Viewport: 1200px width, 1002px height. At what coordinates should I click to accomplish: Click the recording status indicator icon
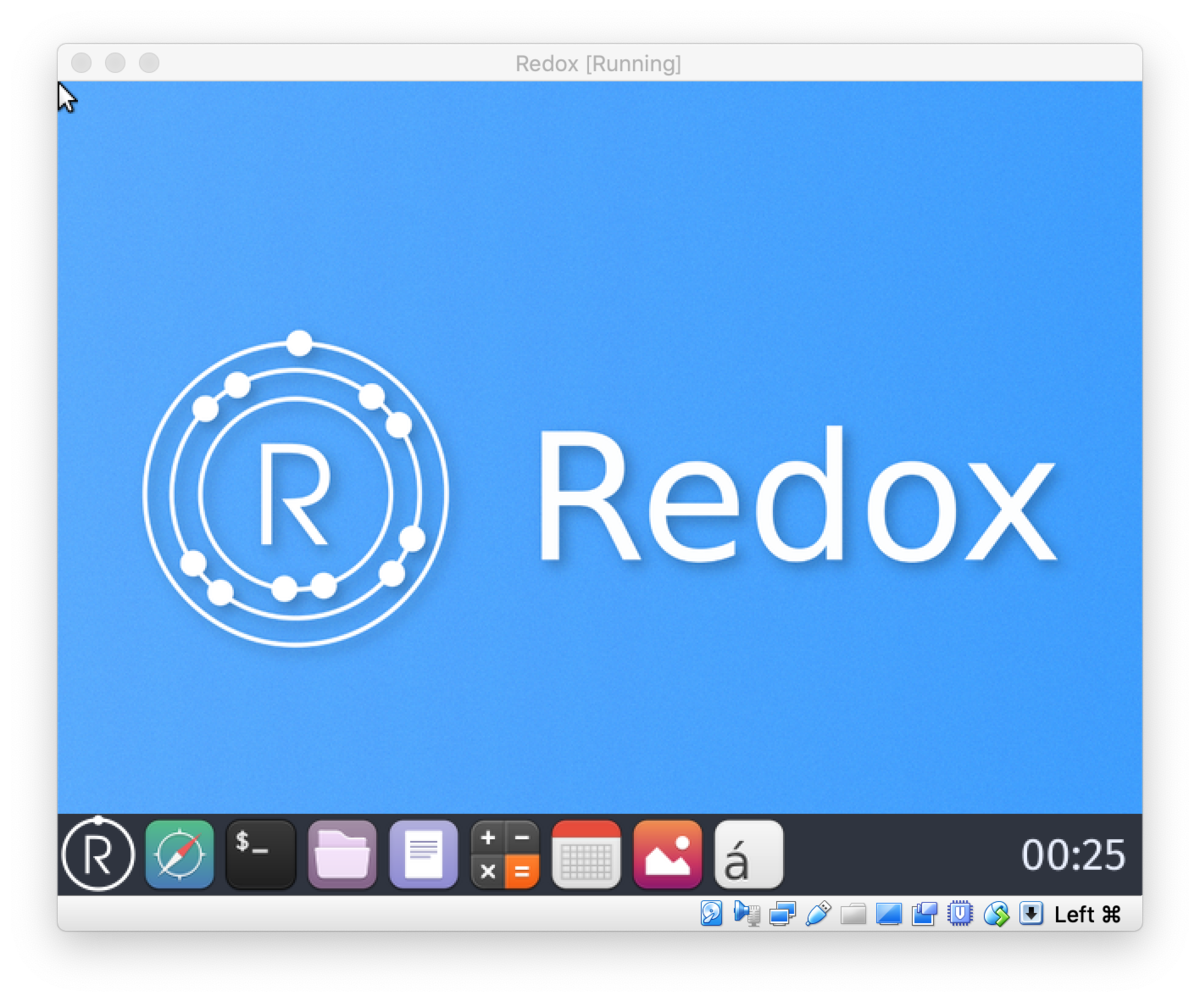click(924, 913)
